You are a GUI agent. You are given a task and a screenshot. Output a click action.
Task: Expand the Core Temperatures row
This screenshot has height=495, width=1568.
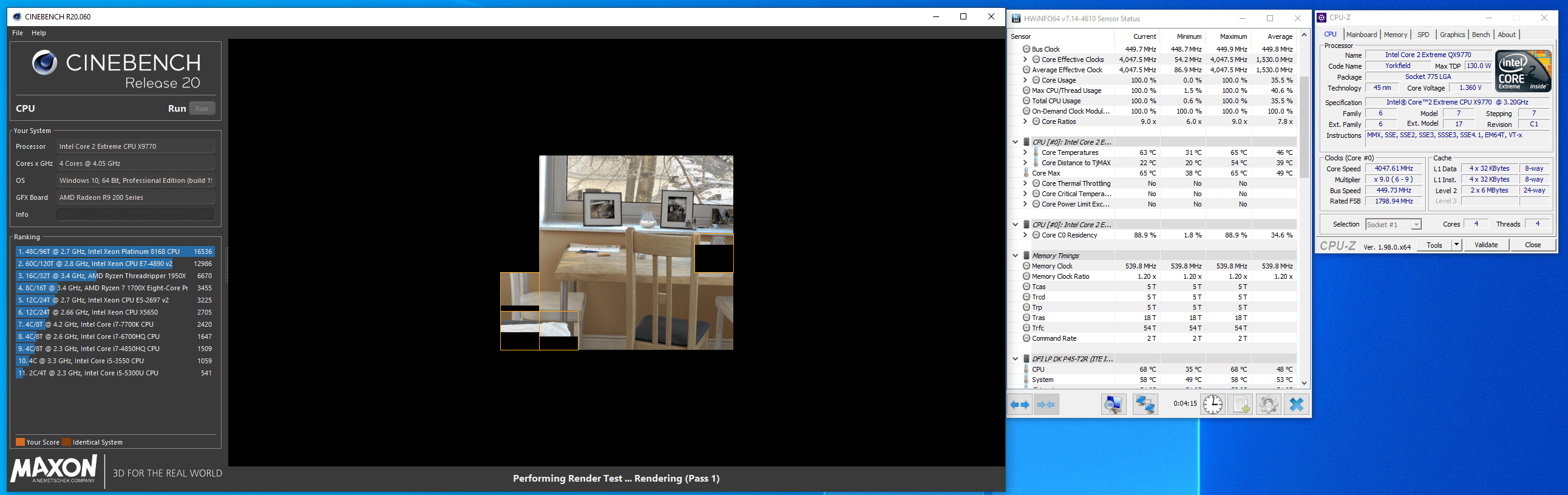(x=1025, y=152)
